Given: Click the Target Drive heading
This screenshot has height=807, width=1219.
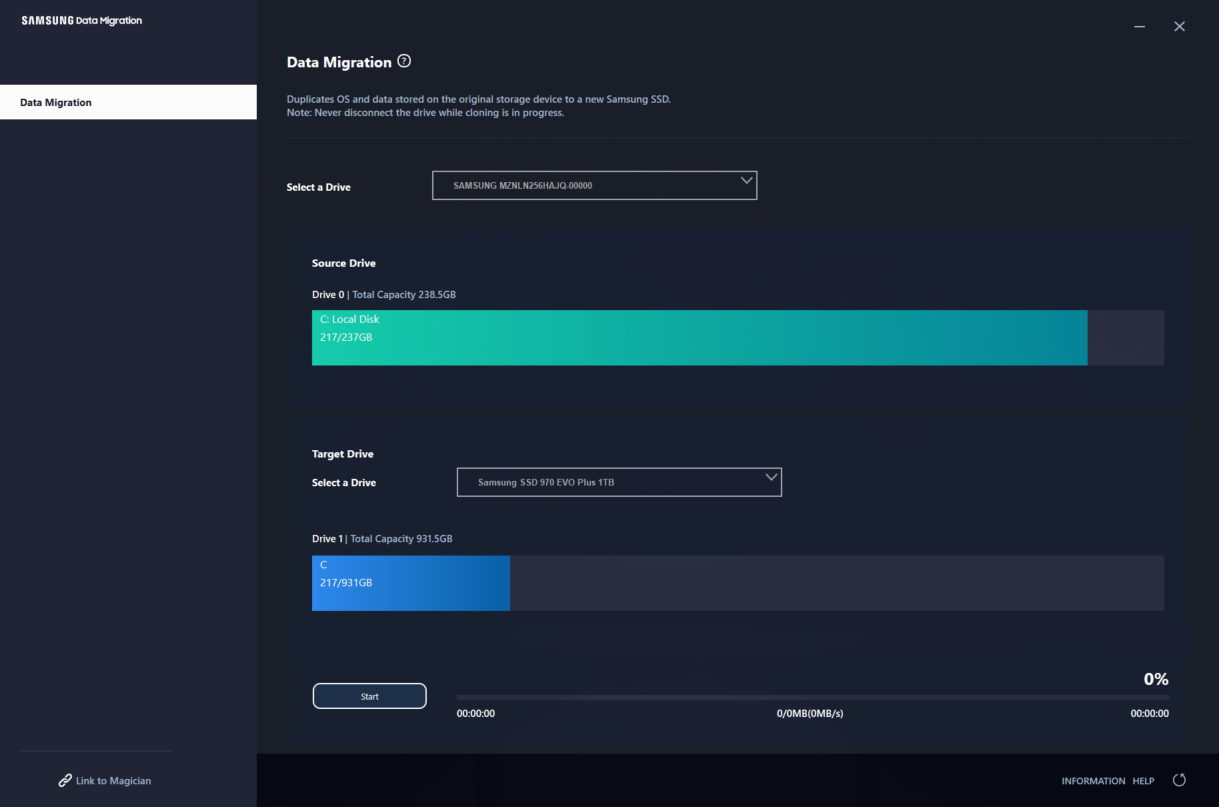Looking at the screenshot, I should point(342,454).
